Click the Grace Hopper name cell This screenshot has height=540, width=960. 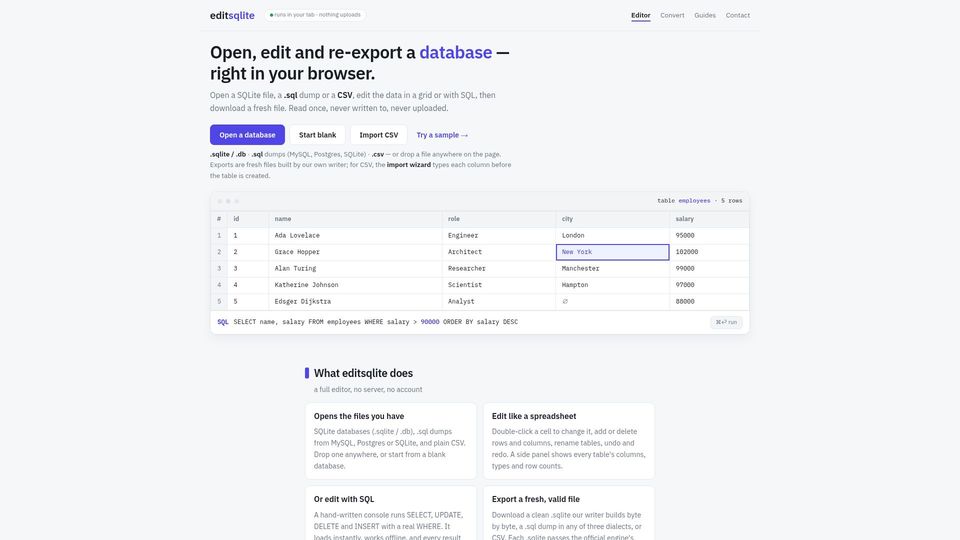point(355,252)
